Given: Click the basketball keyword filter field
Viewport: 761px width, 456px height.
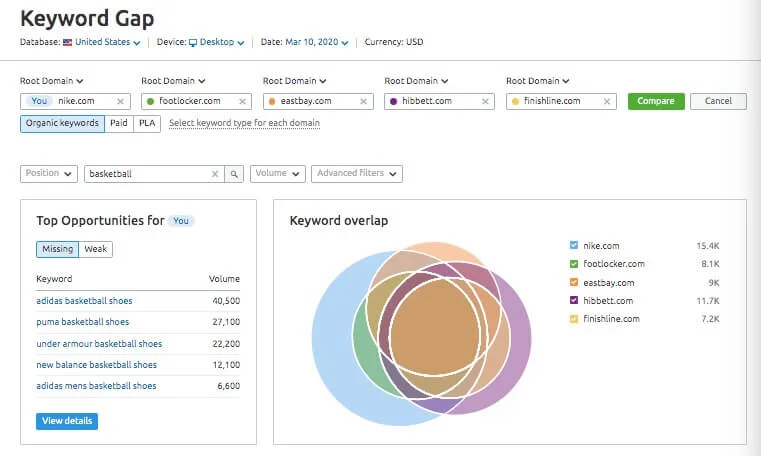Looking at the screenshot, I should (147, 174).
